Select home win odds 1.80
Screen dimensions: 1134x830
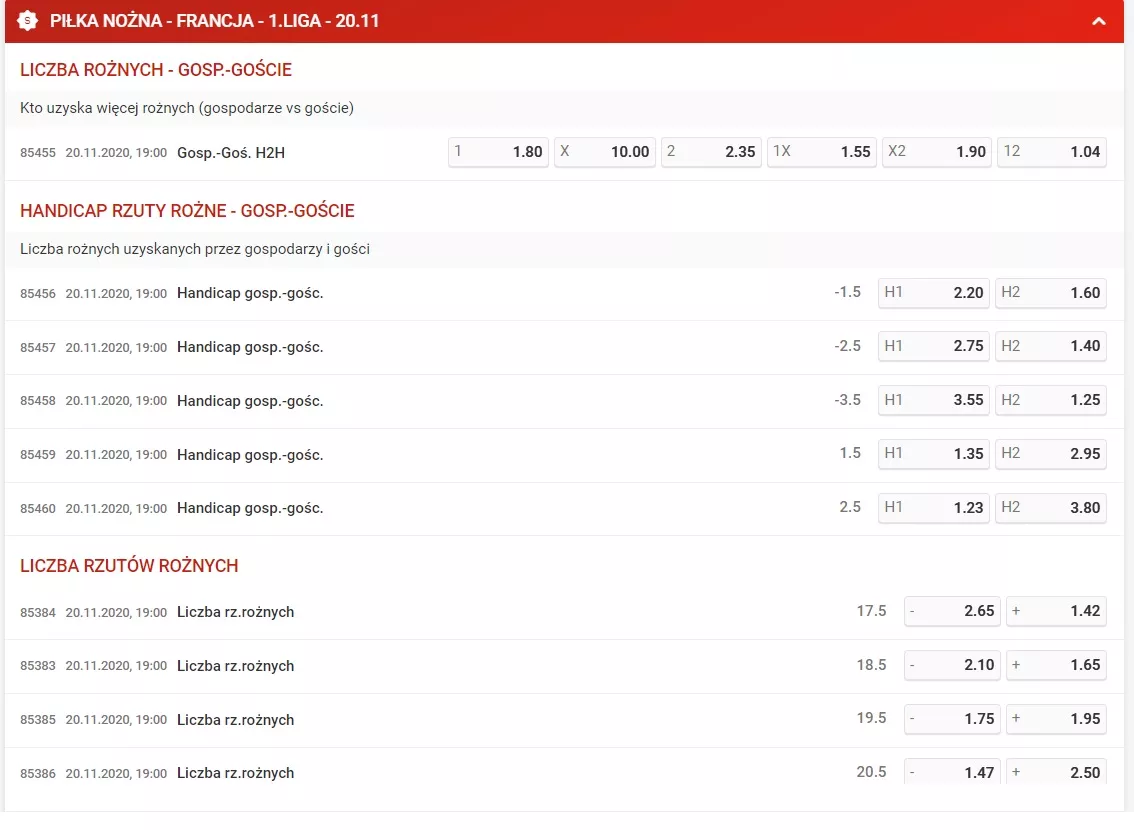point(498,152)
